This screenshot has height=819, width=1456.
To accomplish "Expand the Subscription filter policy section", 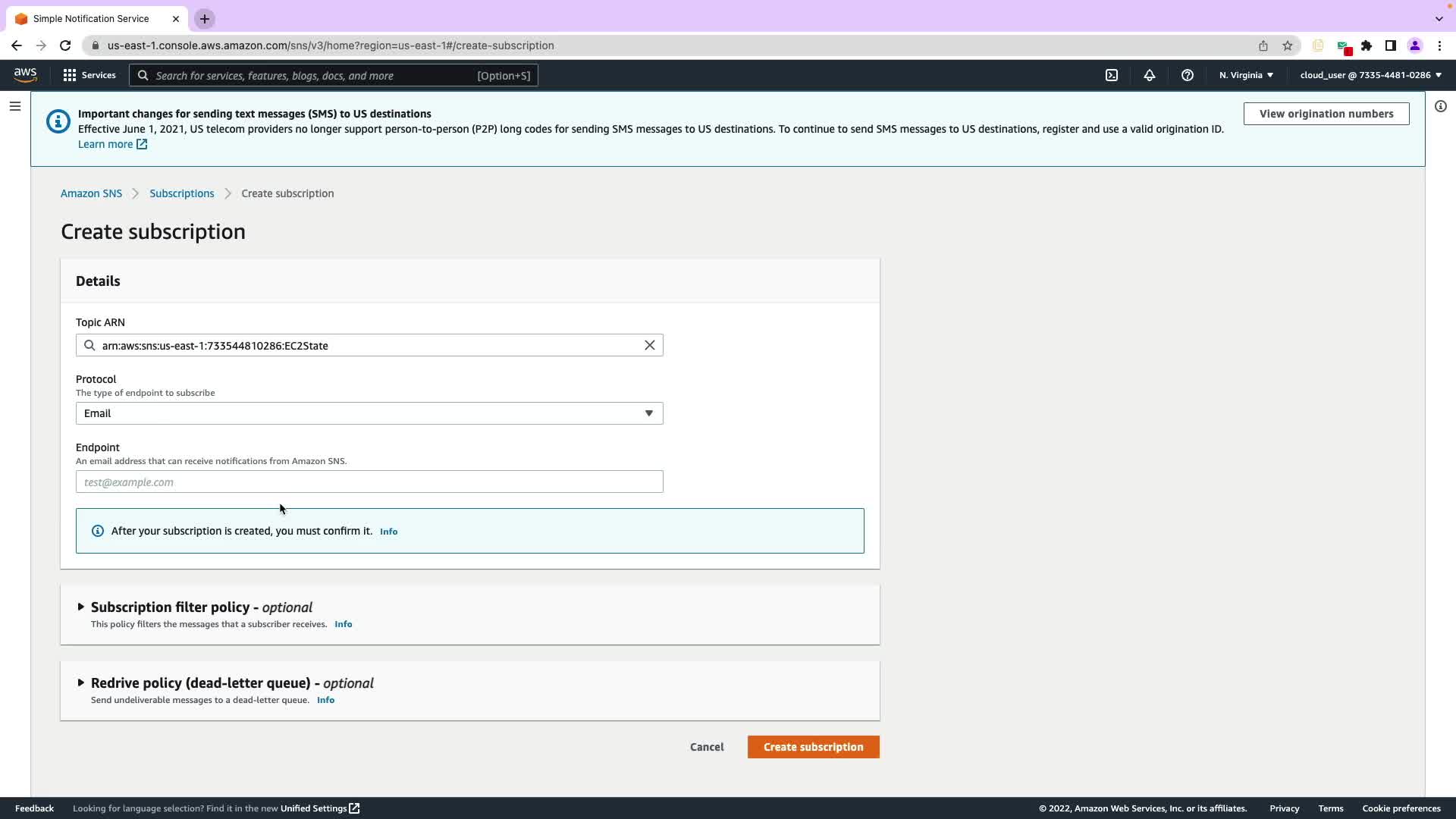I will [81, 607].
